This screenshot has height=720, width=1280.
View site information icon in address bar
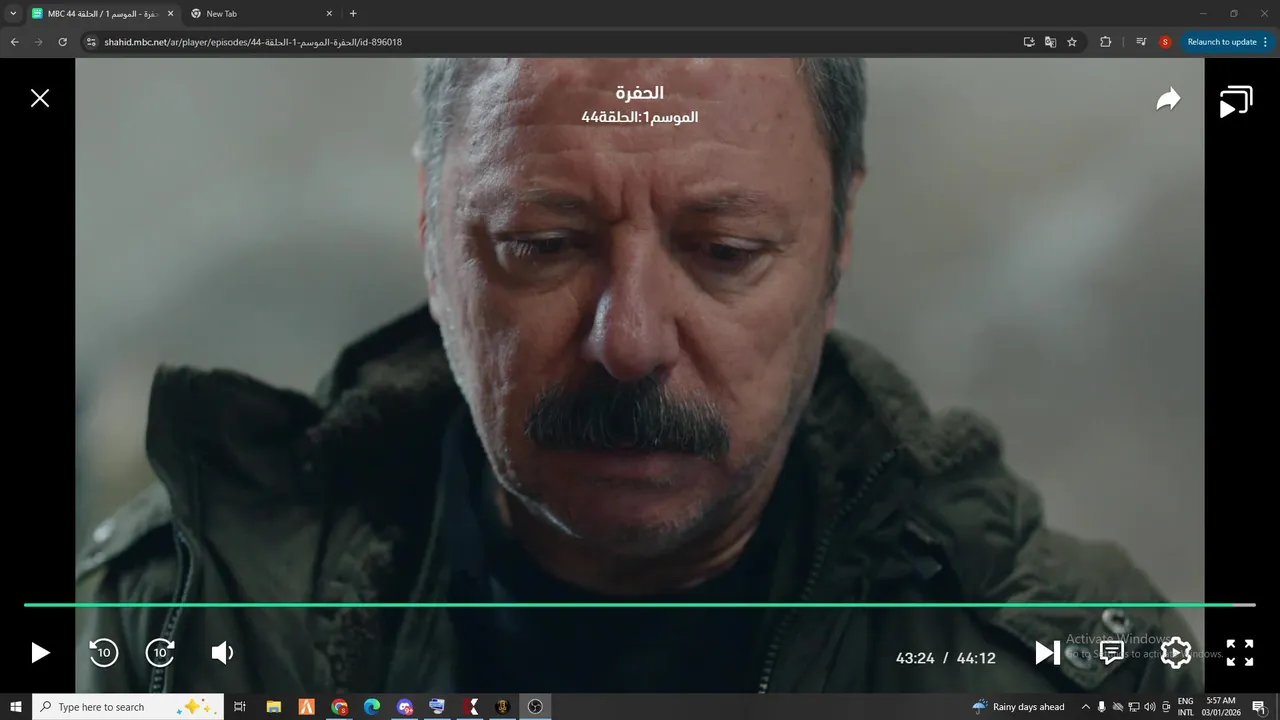[91, 42]
